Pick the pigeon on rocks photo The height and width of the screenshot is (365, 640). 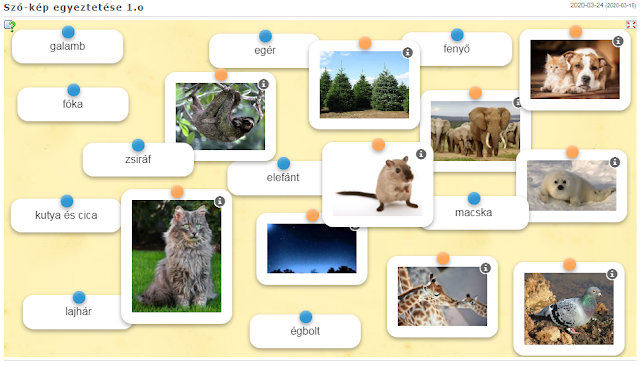[569, 309]
